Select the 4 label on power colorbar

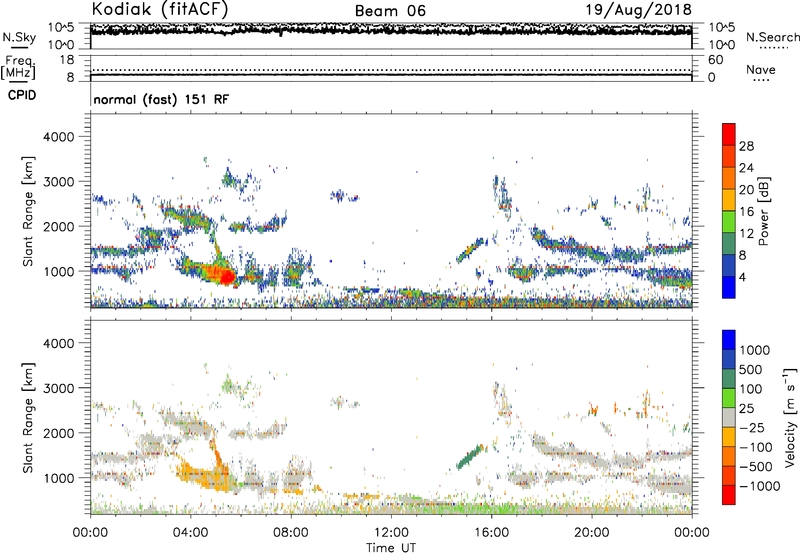click(742, 277)
